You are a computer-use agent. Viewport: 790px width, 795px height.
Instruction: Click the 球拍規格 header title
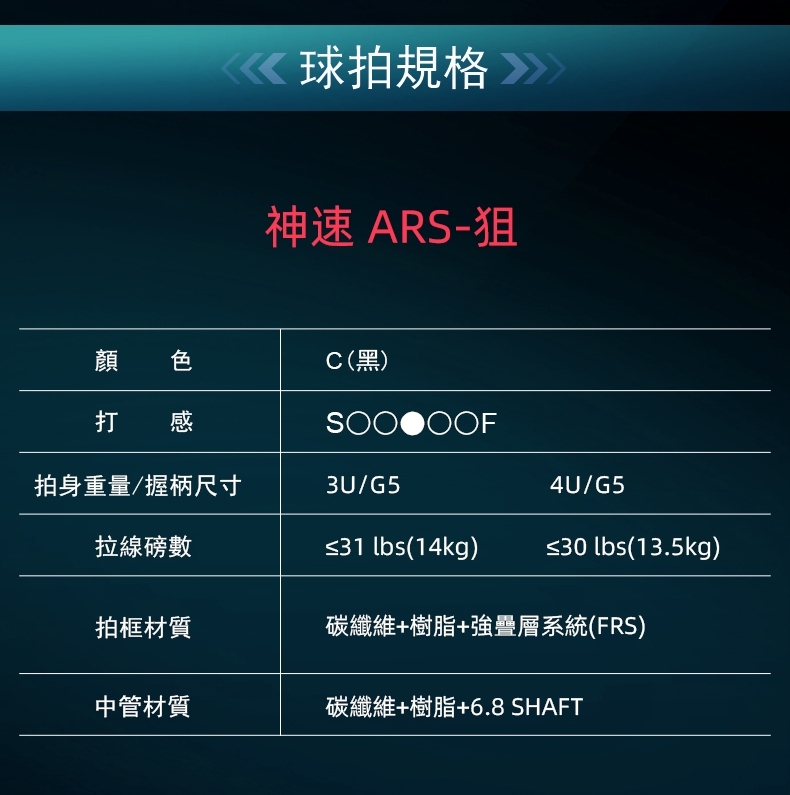[x=394, y=69]
